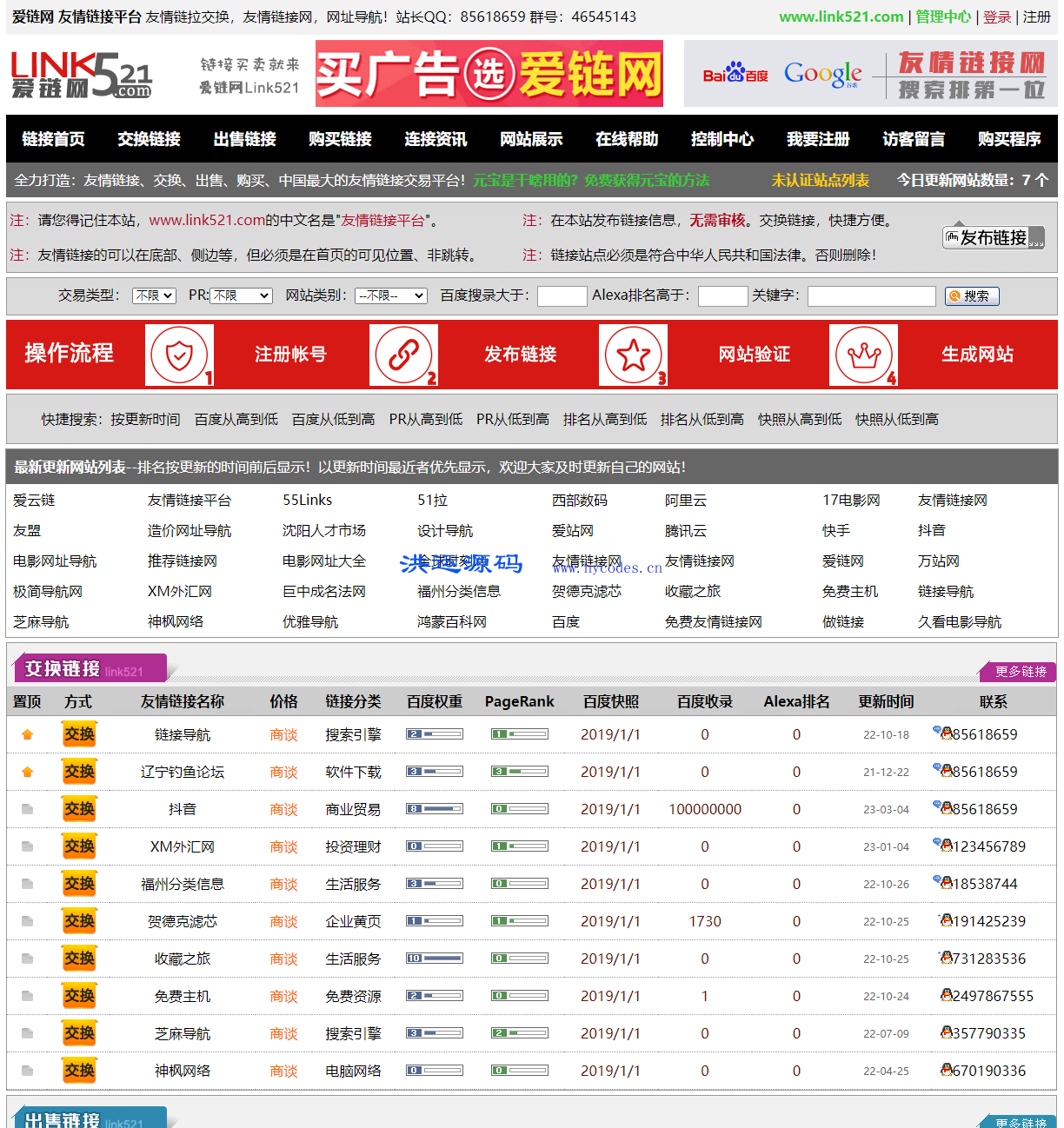Screen dimensions: 1064x1128
Task: Click the chain-link icon beside 发布链接
Action: point(404,355)
